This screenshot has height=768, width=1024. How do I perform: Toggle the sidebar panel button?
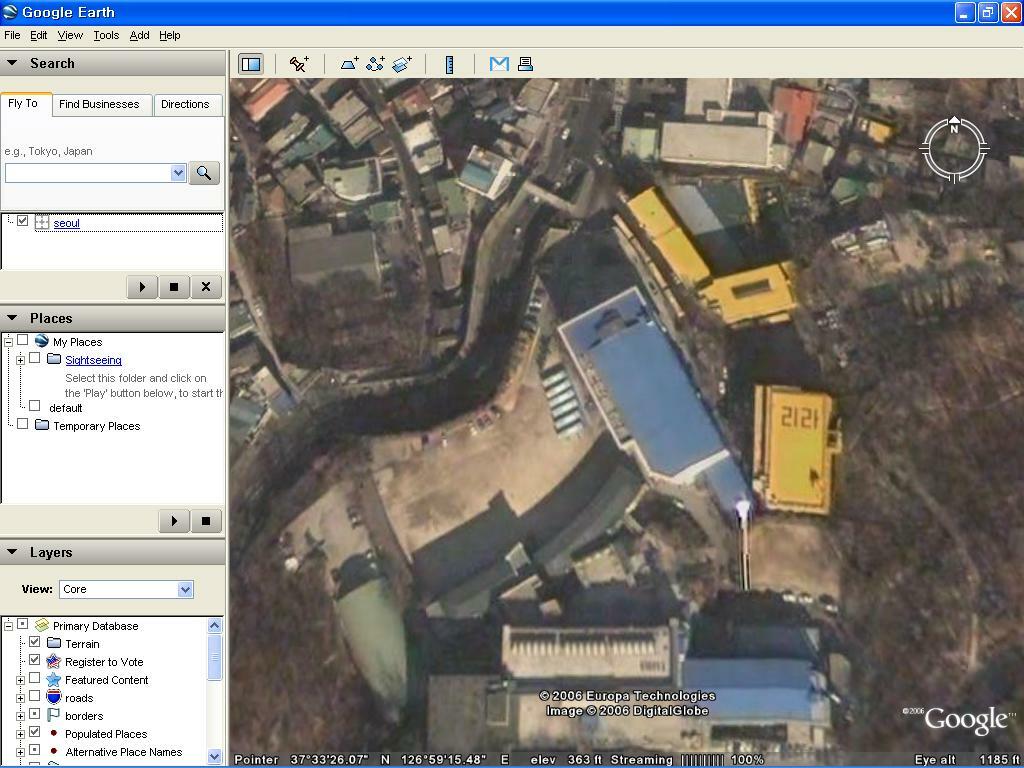[250, 64]
